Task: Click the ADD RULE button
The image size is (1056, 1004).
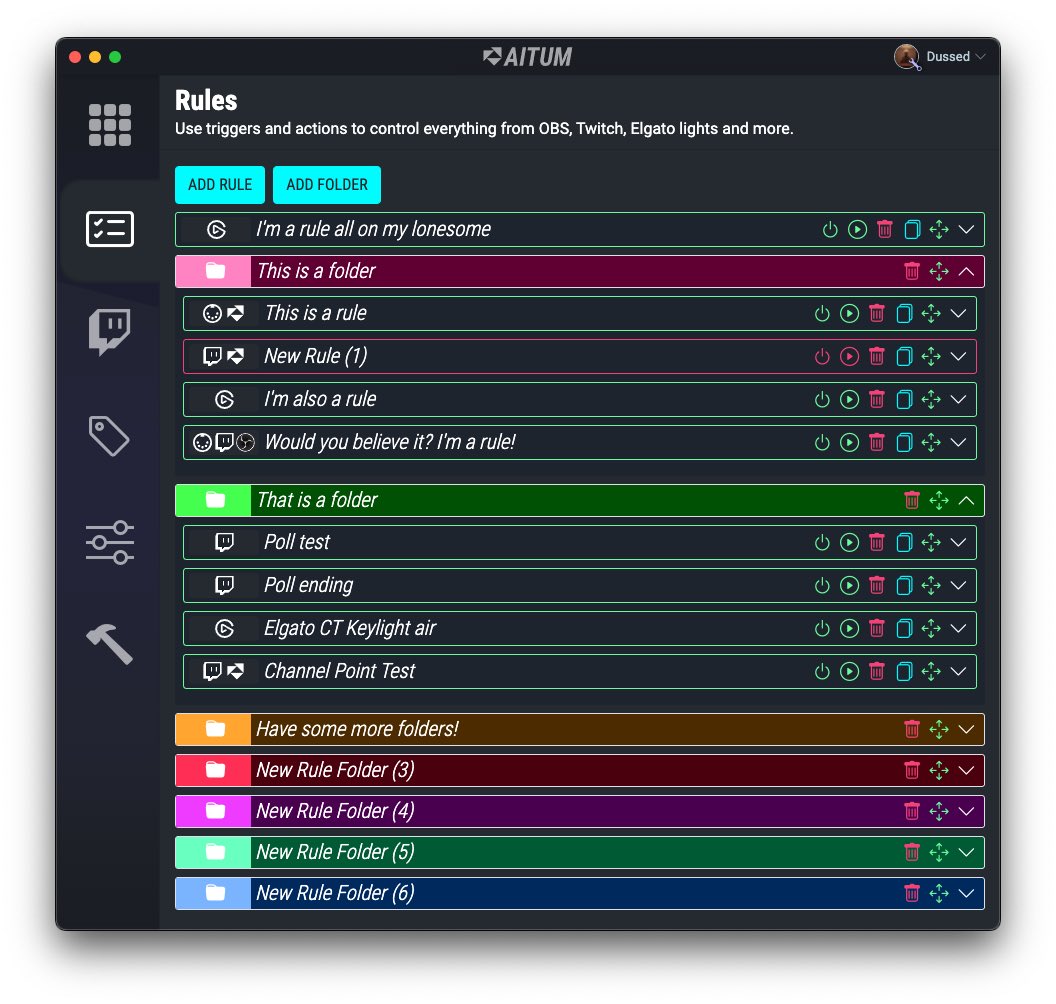Action: (x=220, y=185)
